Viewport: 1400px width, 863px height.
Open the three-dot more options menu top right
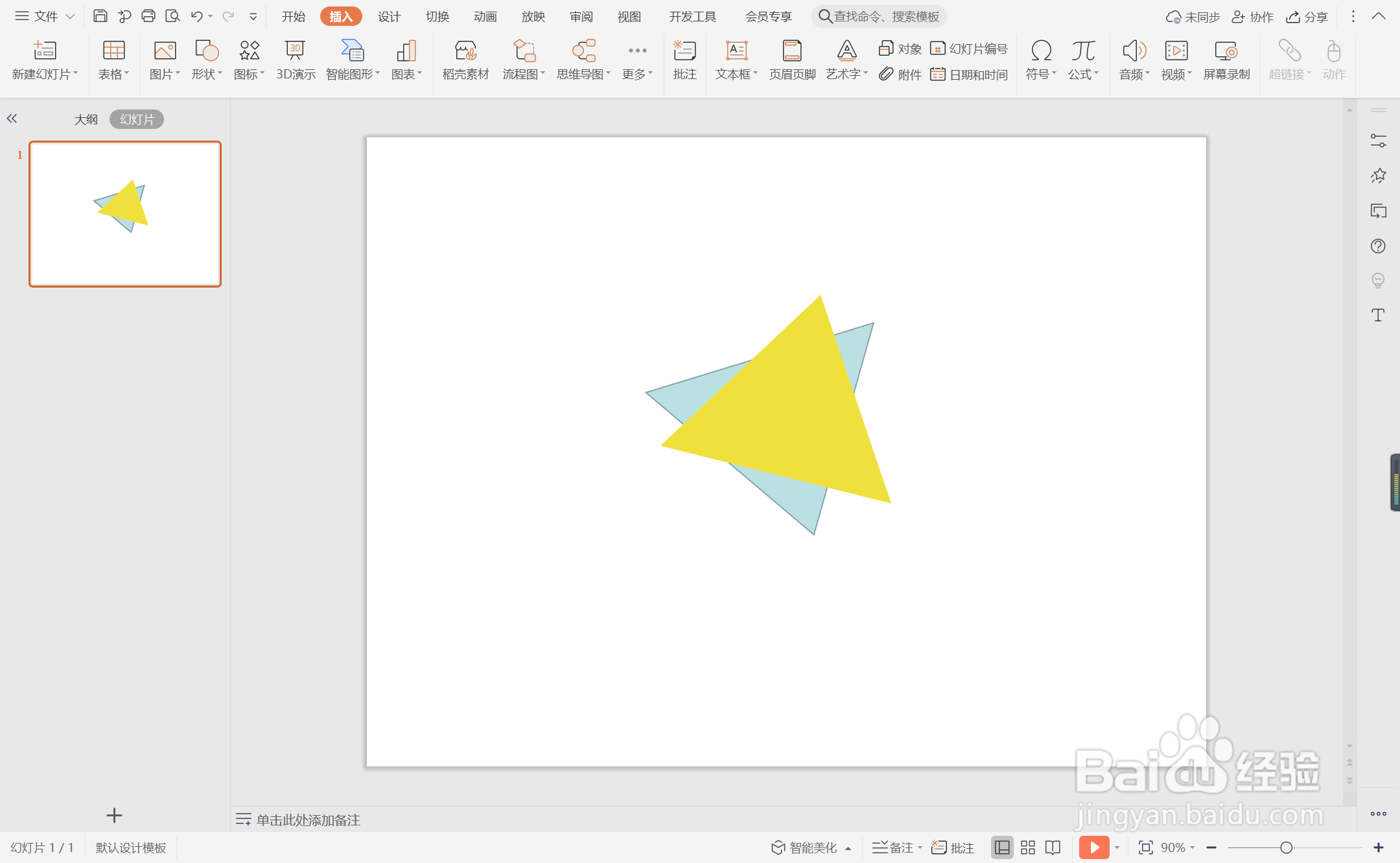point(1353,16)
